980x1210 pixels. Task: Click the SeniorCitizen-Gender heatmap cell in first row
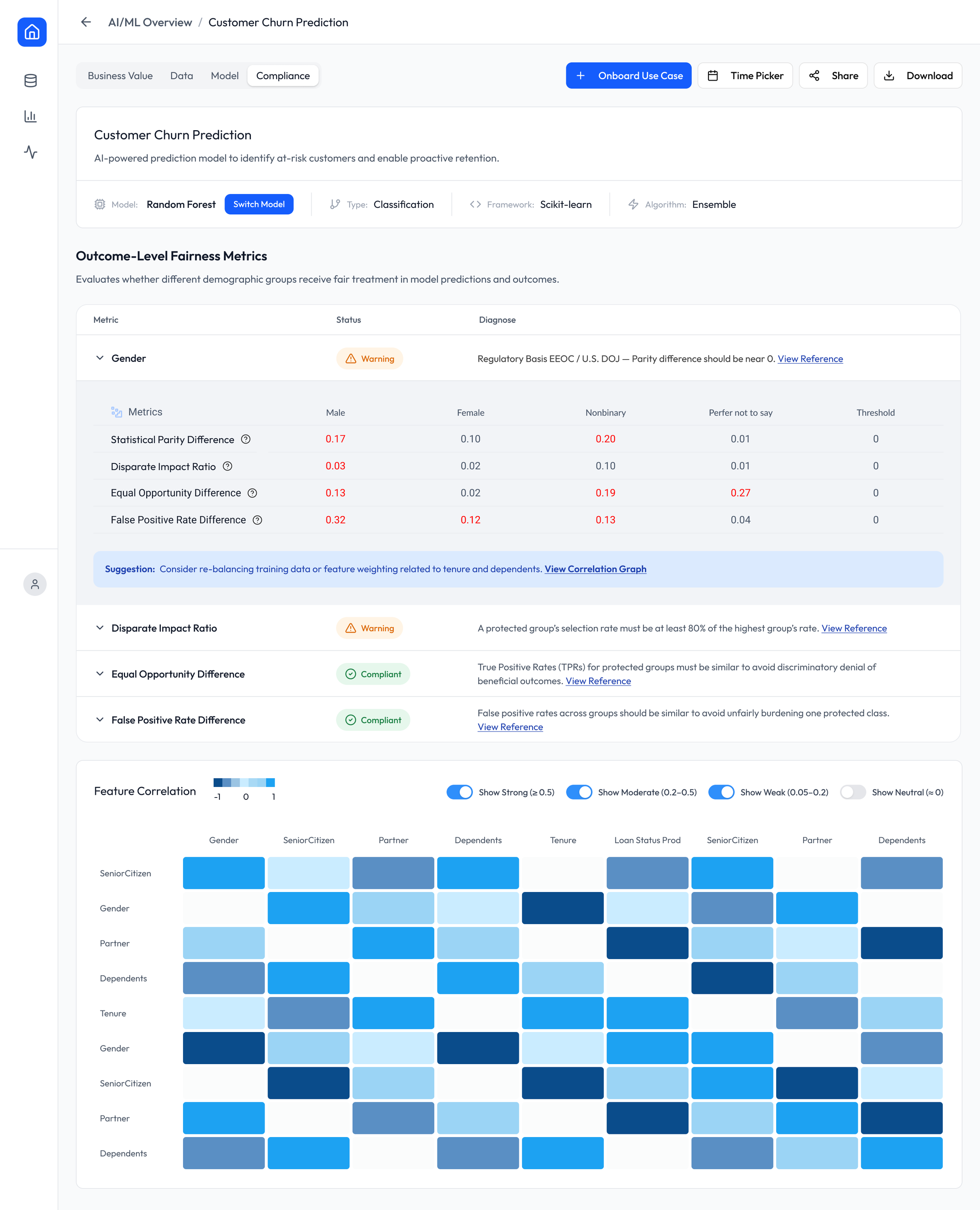pos(223,873)
